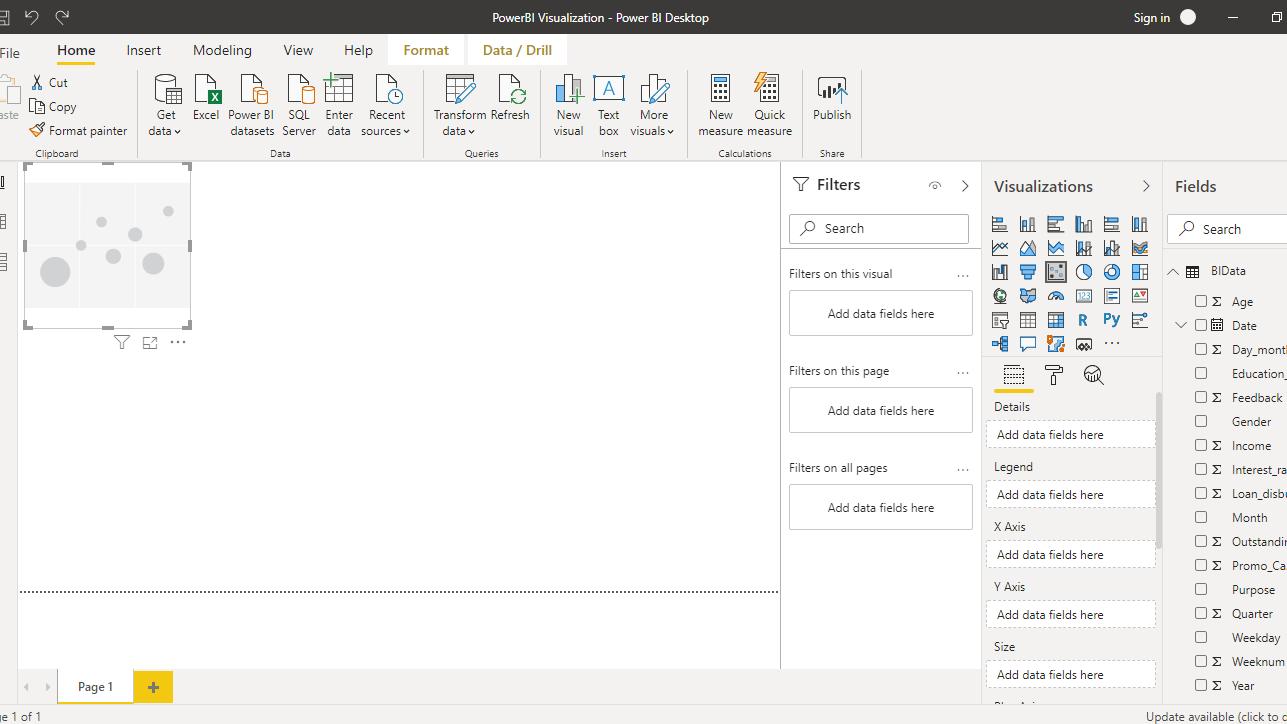Open the Data / Drill tab
Image resolution: width=1287 pixels, height=724 pixels.
click(x=517, y=50)
